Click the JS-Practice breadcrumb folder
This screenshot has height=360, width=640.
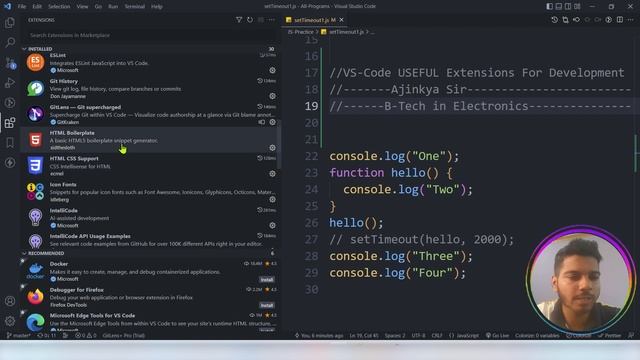(x=300, y=32)
